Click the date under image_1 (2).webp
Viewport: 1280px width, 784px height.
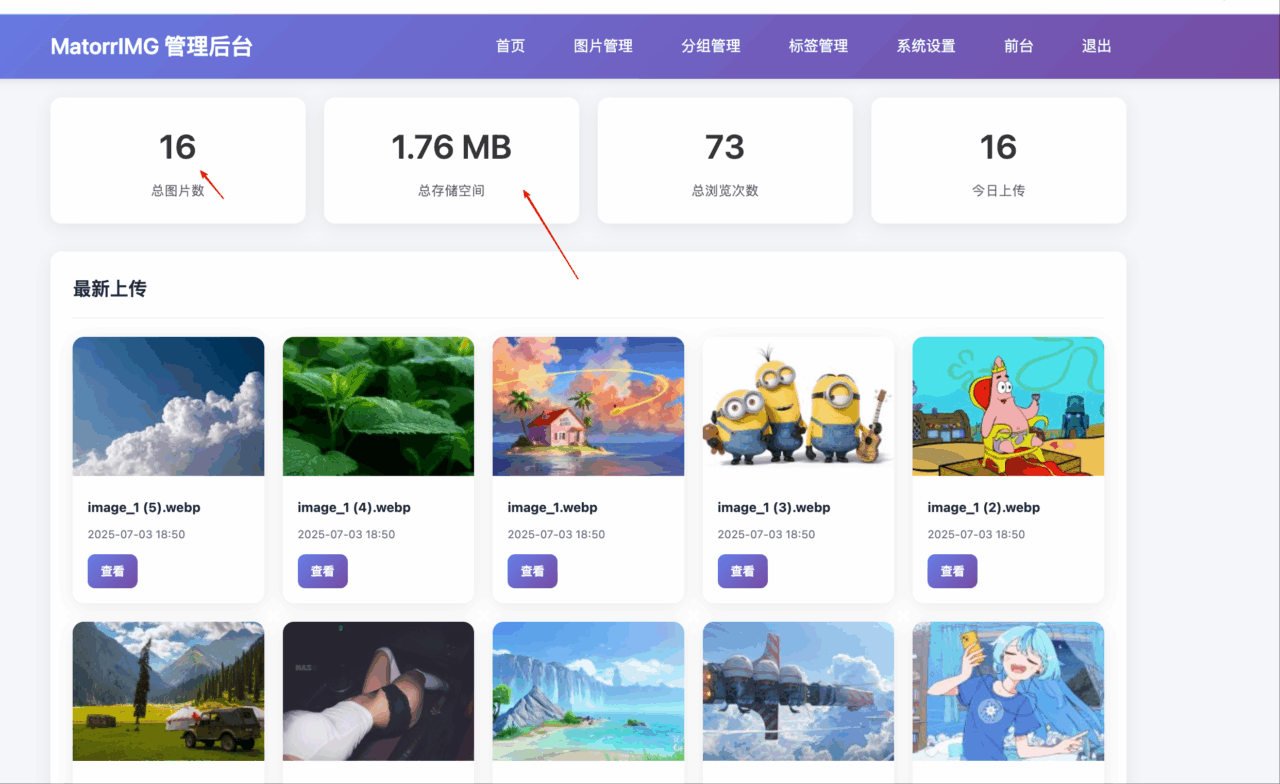977,534
